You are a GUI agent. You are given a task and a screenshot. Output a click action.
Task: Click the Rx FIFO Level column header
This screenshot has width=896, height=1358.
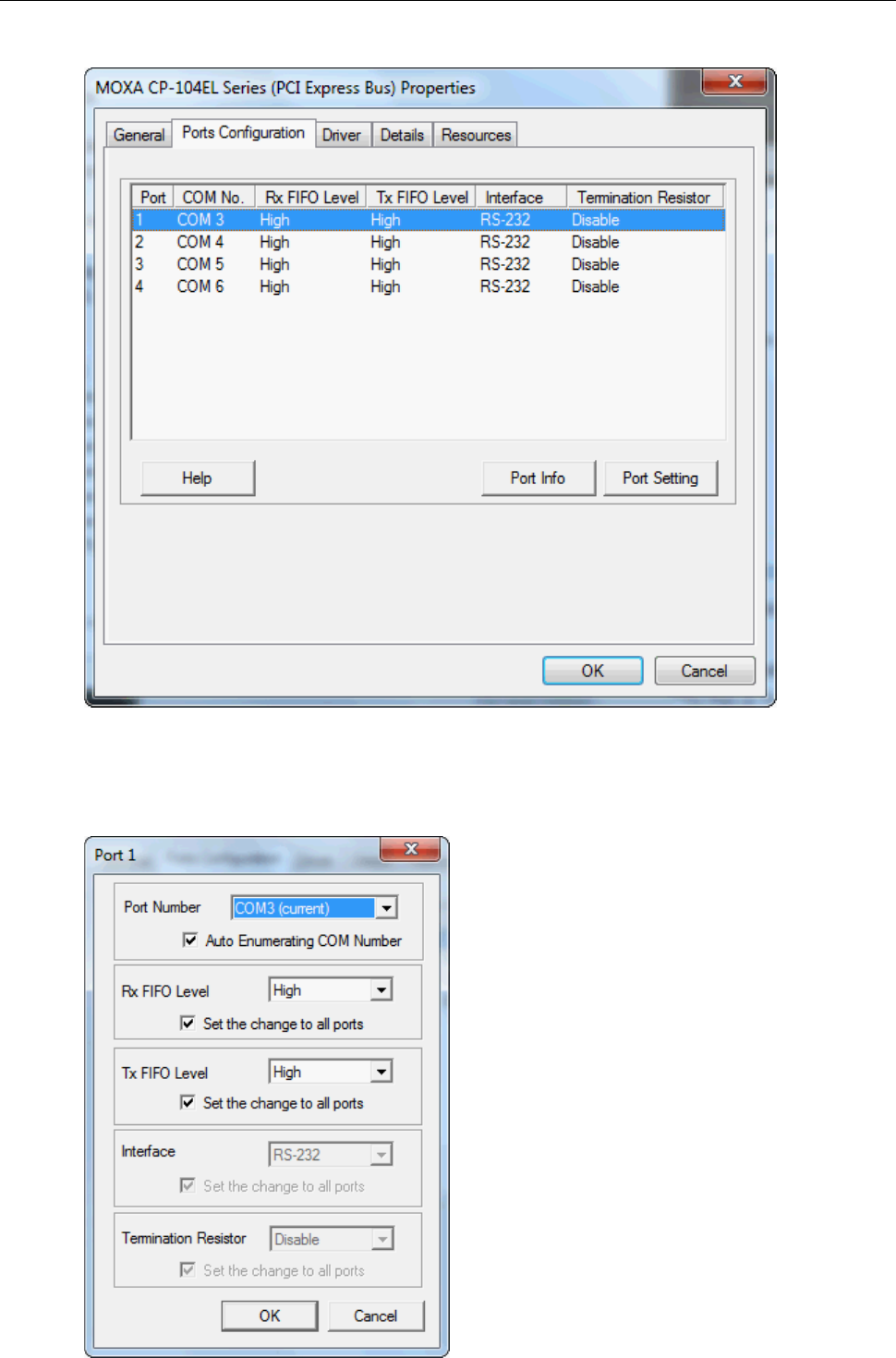311,198
